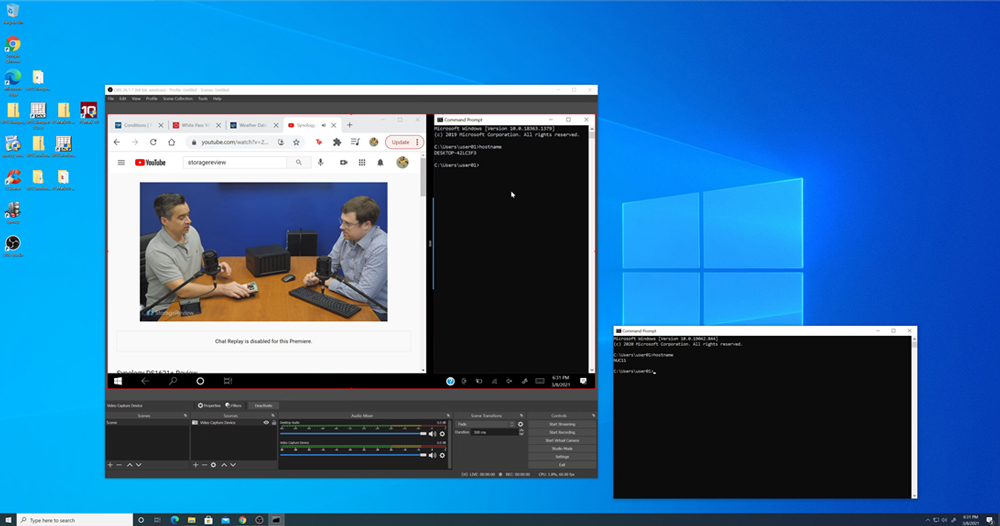This screenshot has width=1000, height=526.
Task: Open the OBS Studio desktop shortcut
Action: (x=13, y=246)
